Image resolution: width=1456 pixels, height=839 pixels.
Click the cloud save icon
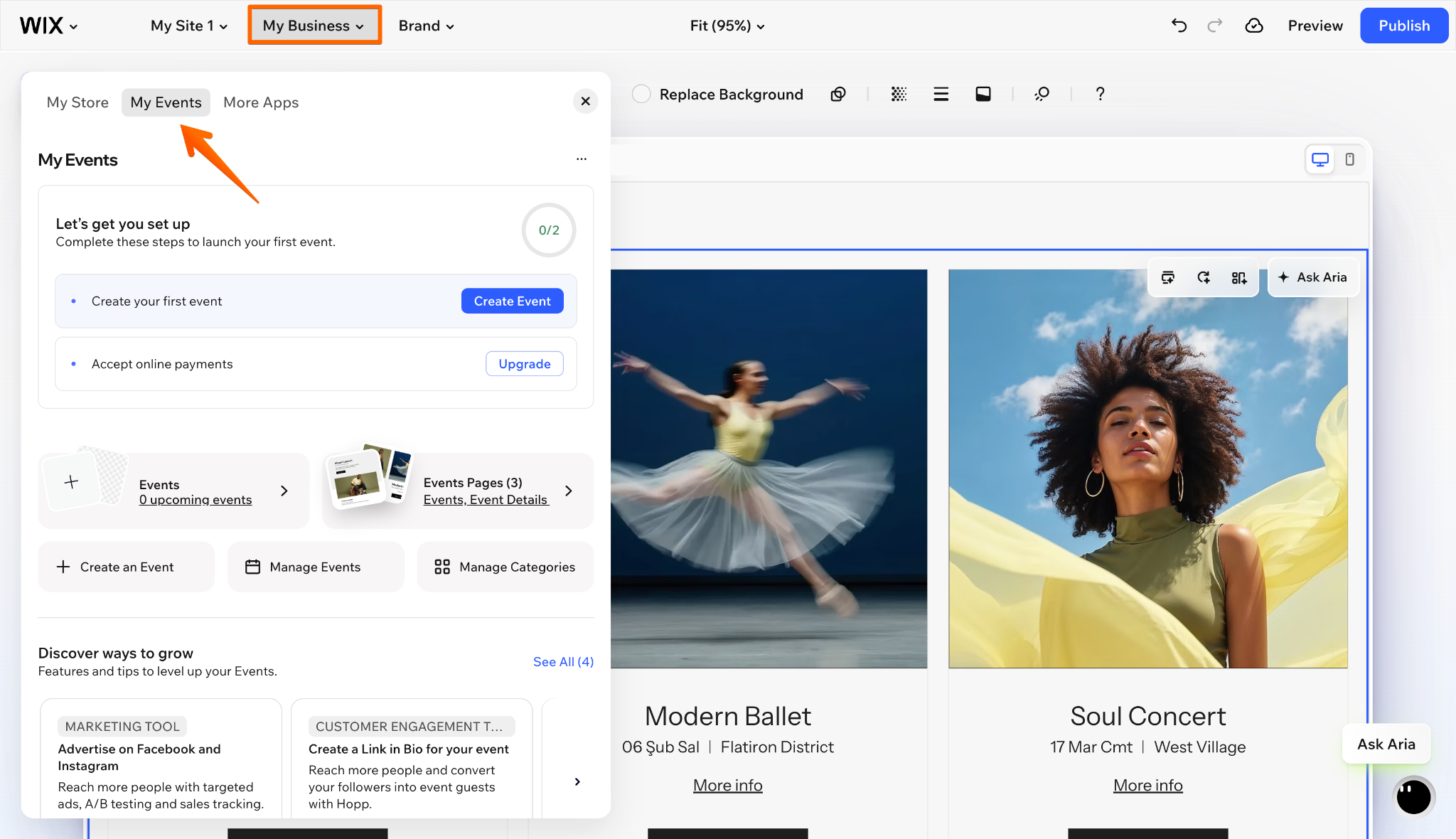pos(1254,26)
